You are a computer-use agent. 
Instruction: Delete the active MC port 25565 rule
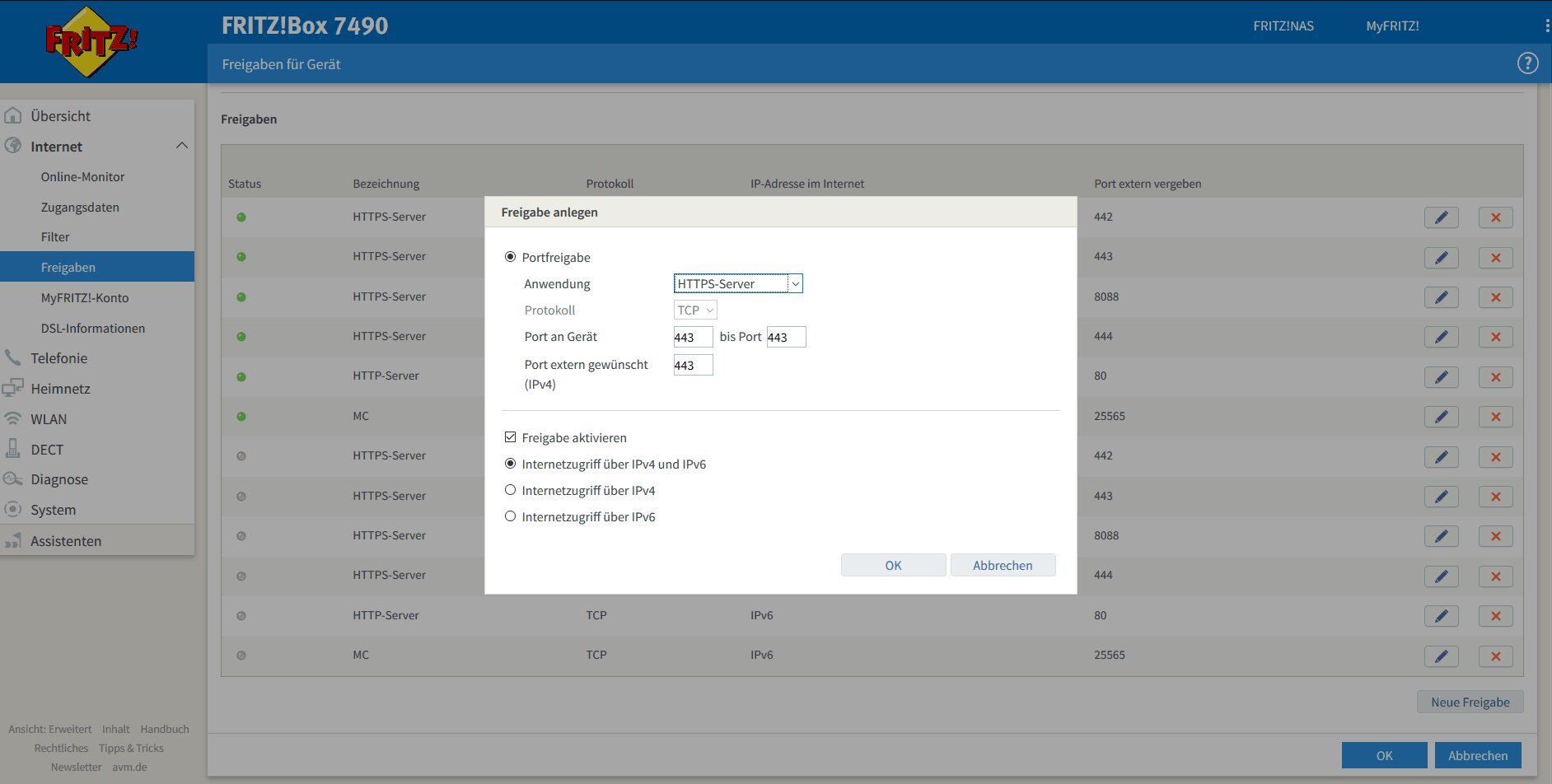pos(1495,417)
